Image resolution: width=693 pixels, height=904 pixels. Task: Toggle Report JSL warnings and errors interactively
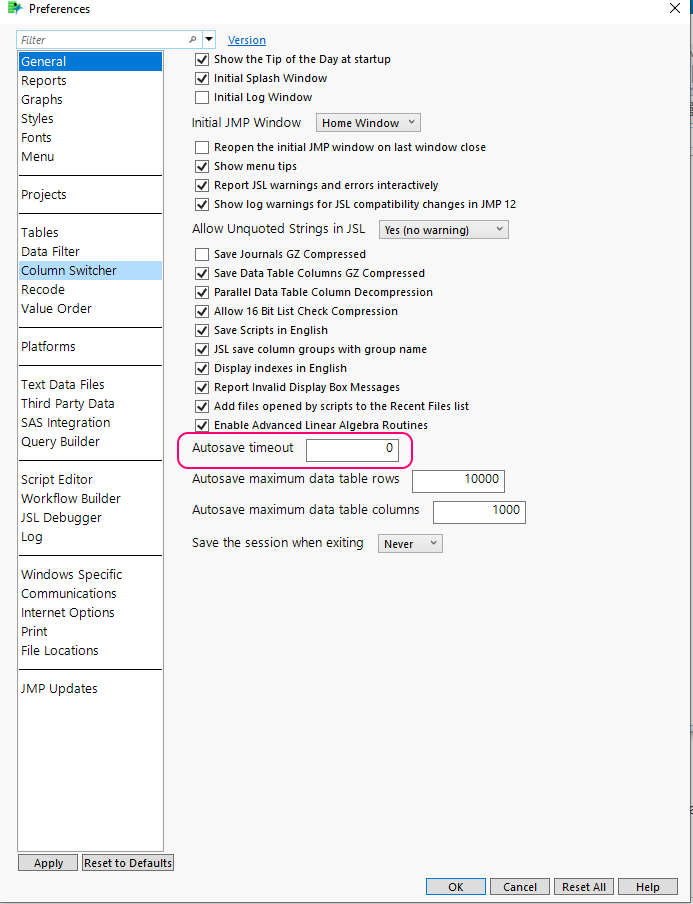pos(202,186)
